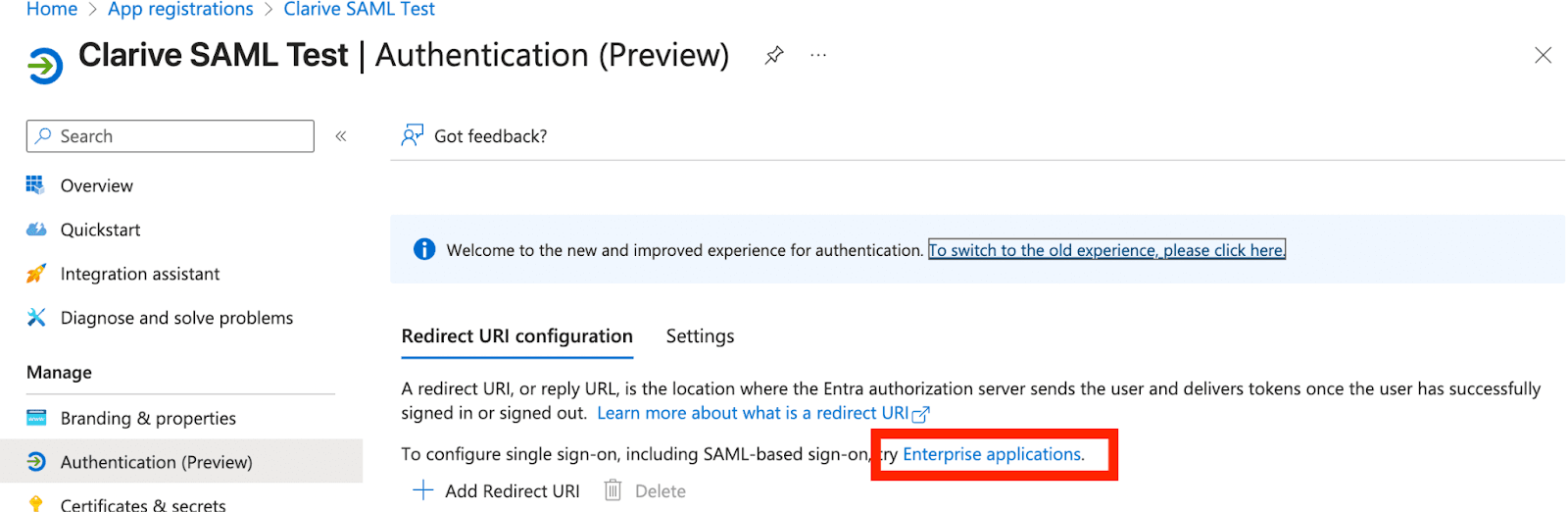Click the Branding & properties icon
Screen dimensions: 1568x512
click(x=36, y=418)
